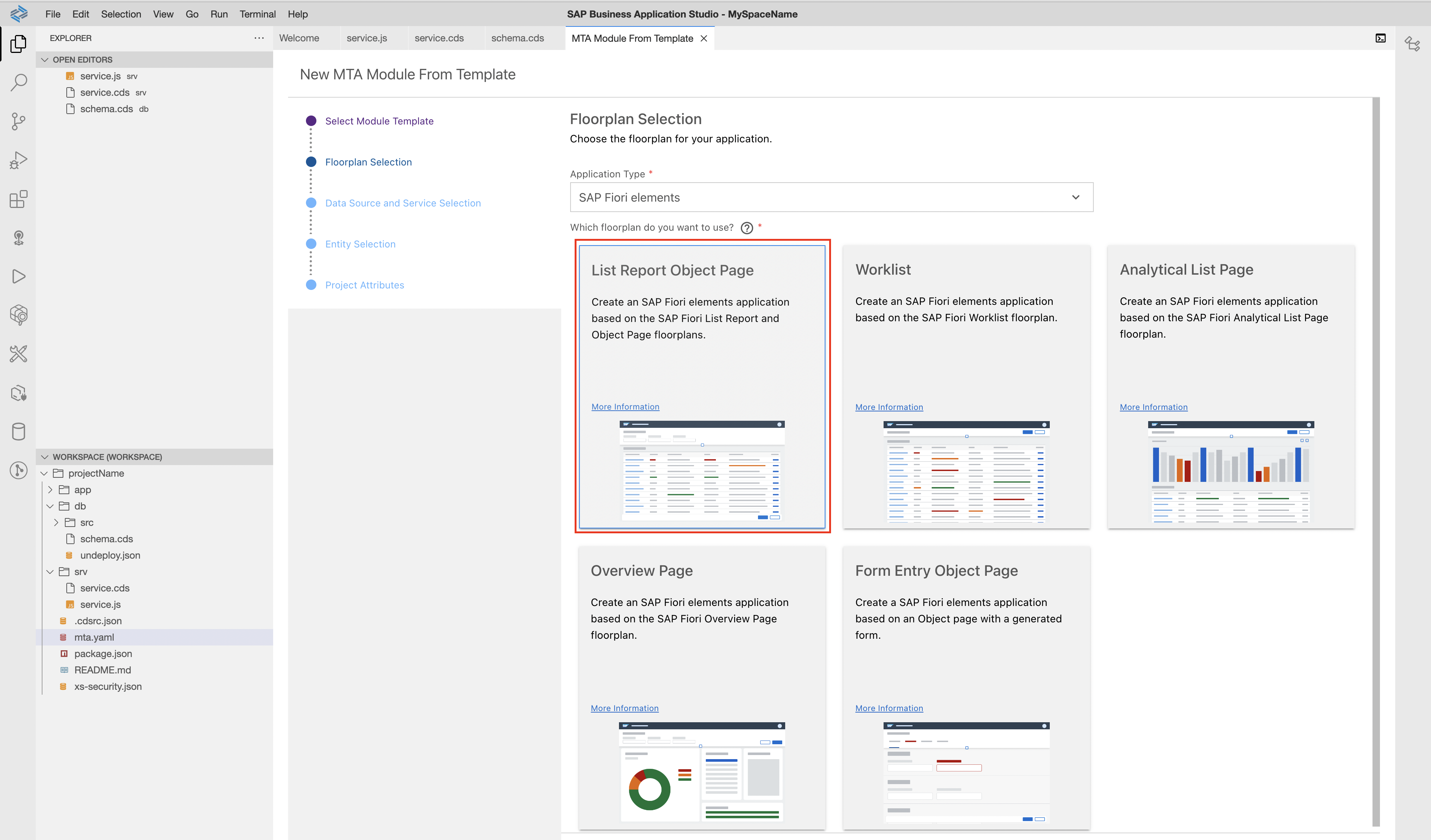Image resolution: width=1431 pixels, height=840 pixels.
Task: Open the Search view icon
Action: tap(18, 82)
